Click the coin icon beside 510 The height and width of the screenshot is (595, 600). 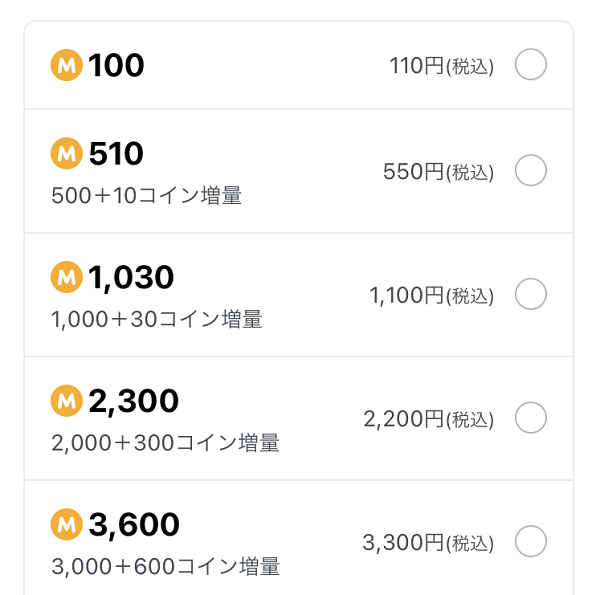[x=67, y=153]
